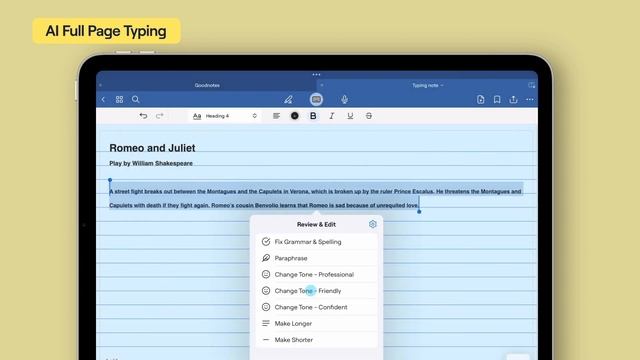Select Change Tone – Confident
The height and width of the screenshot is (360, 640).
pyautogui.click(x=316, y=307)
